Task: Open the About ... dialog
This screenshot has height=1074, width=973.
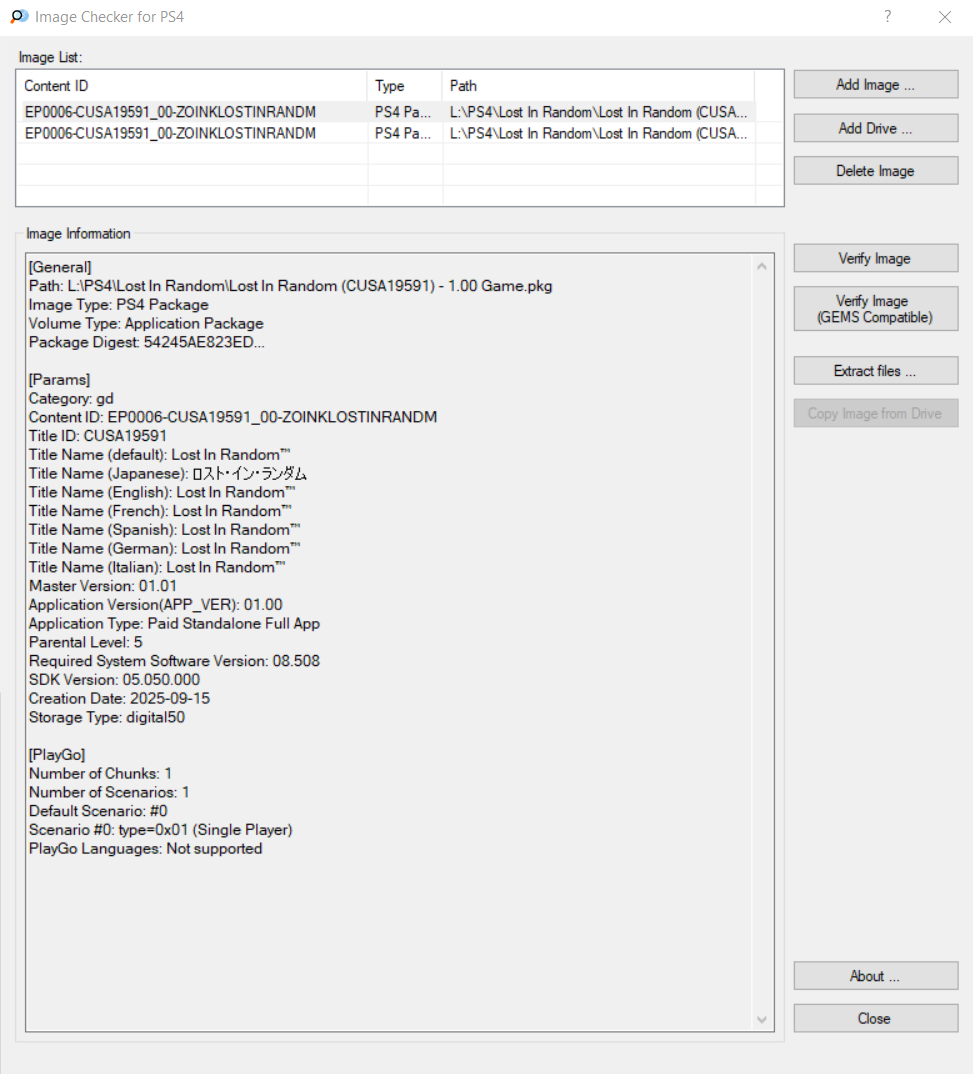Action: 876,976
